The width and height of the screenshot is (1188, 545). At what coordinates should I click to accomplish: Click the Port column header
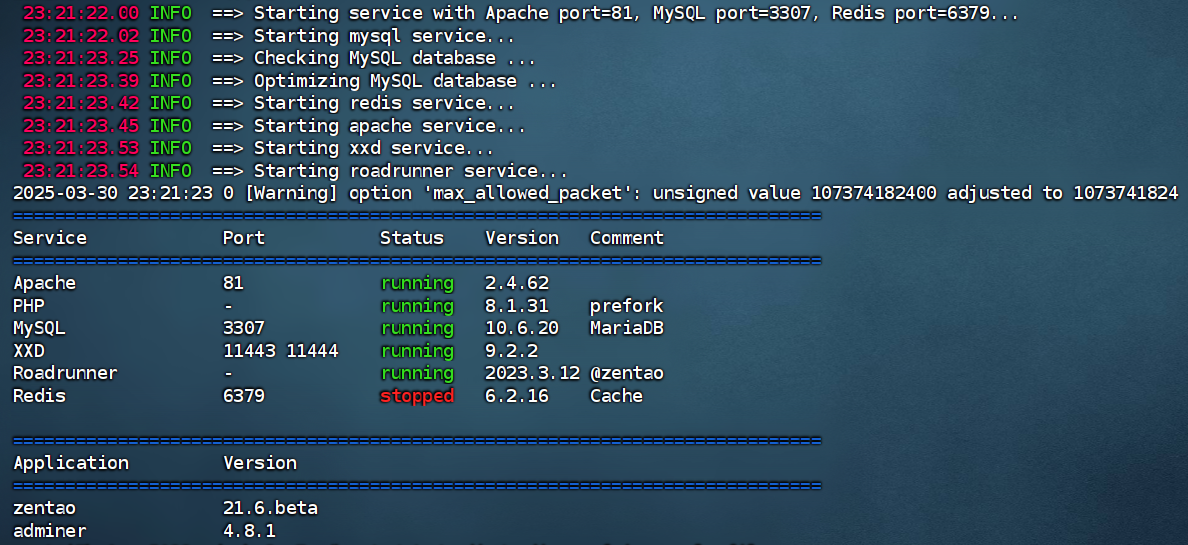coord(244,238)
